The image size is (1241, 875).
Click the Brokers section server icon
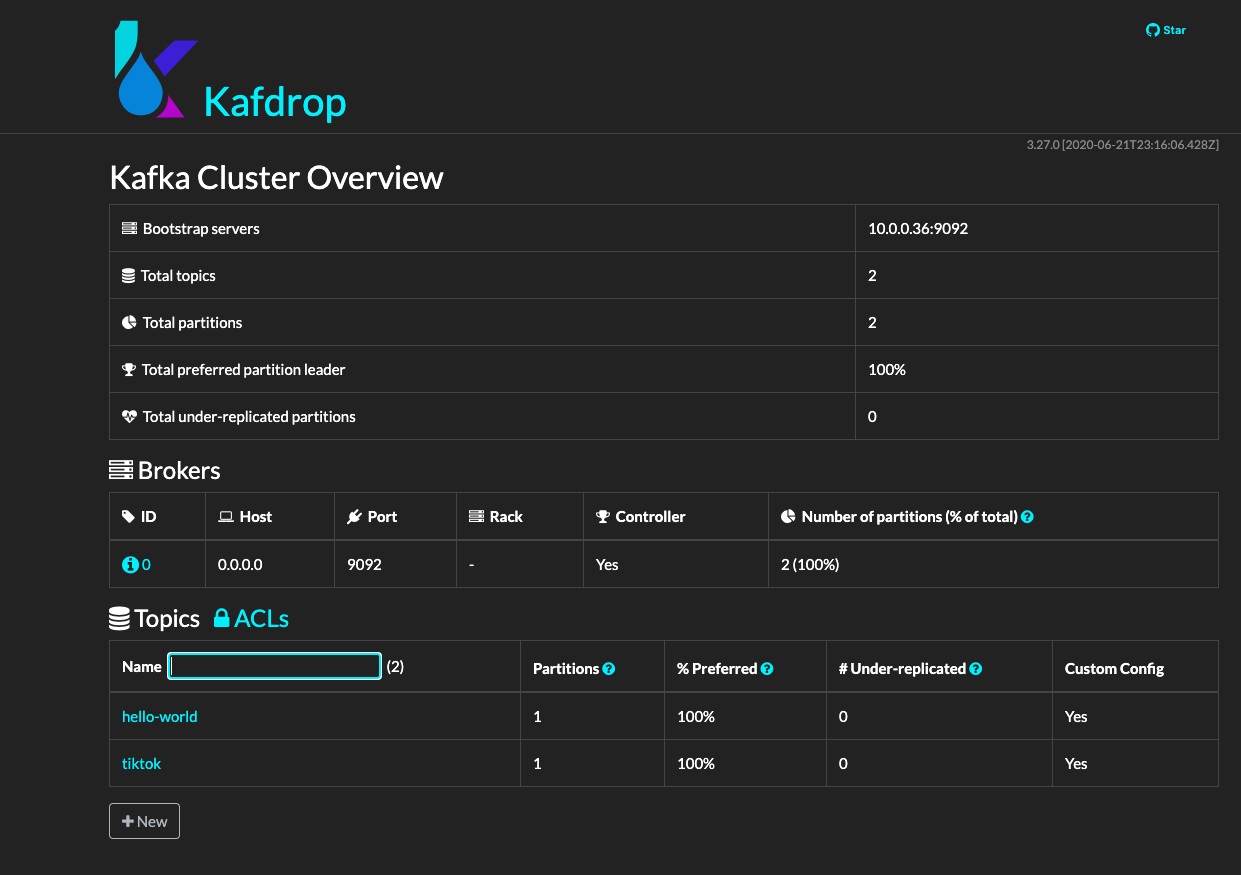[x=120, y=469]
